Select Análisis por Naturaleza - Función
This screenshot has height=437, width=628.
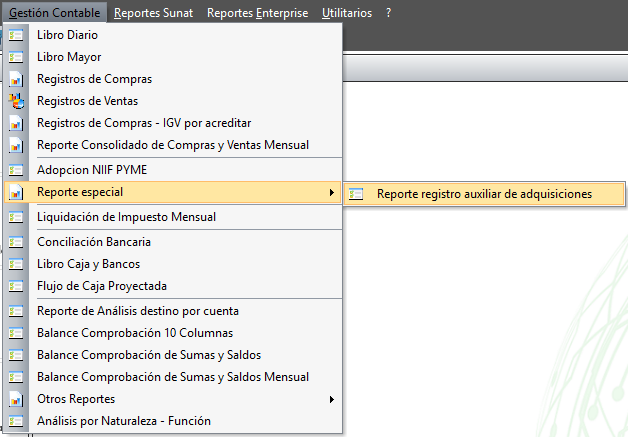173,421
